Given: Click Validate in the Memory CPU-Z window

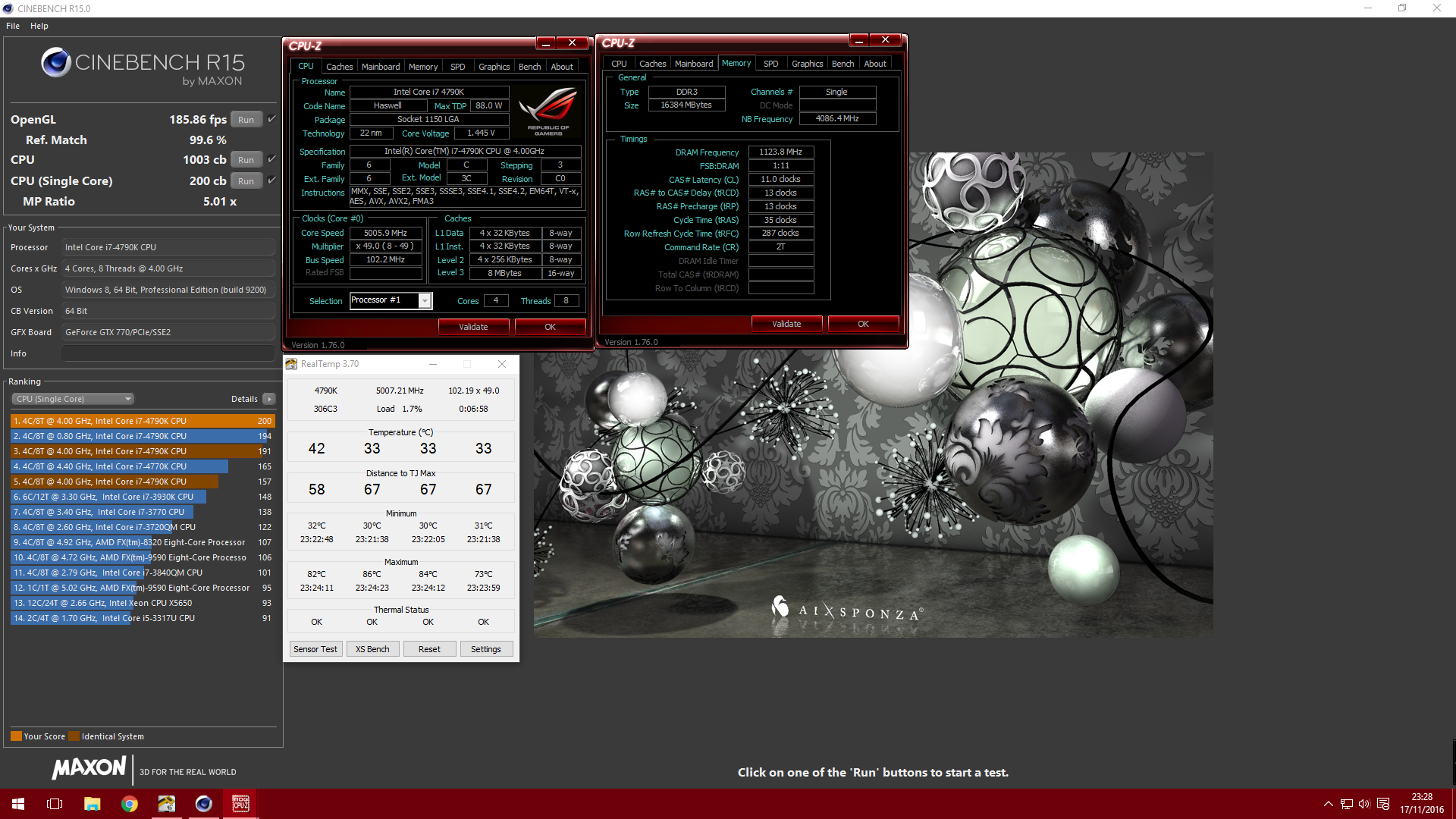Looking at the screenshot, I should point(787,324).
